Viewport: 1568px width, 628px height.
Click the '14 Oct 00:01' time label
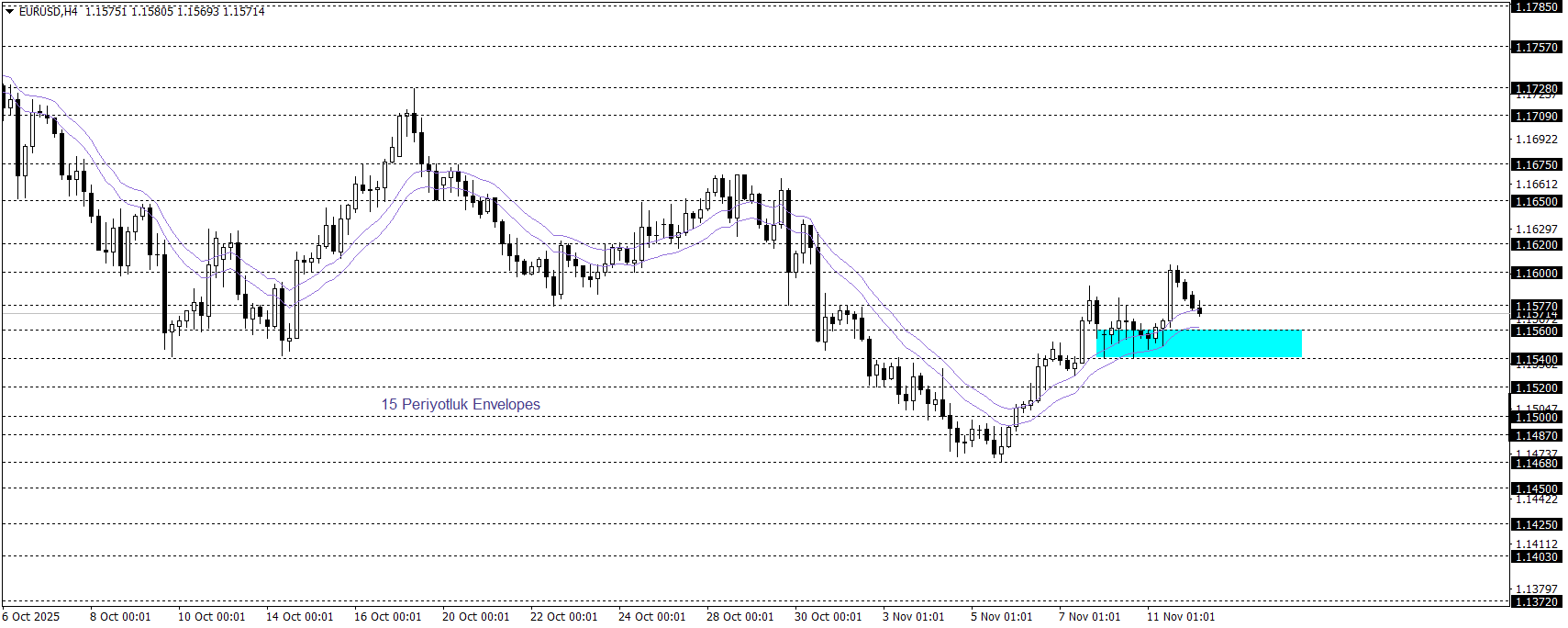pyautogui.click(x=300, y=617)
